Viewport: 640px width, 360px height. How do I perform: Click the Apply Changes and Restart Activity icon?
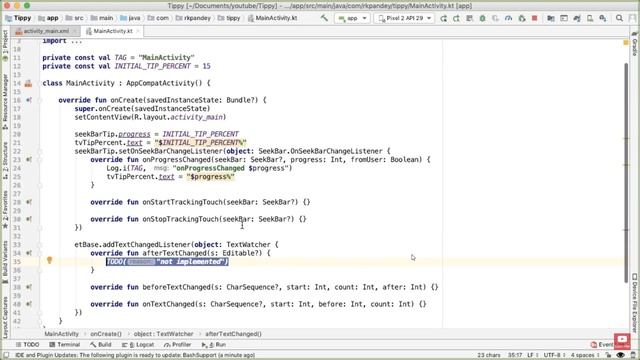tap(456, 18)
